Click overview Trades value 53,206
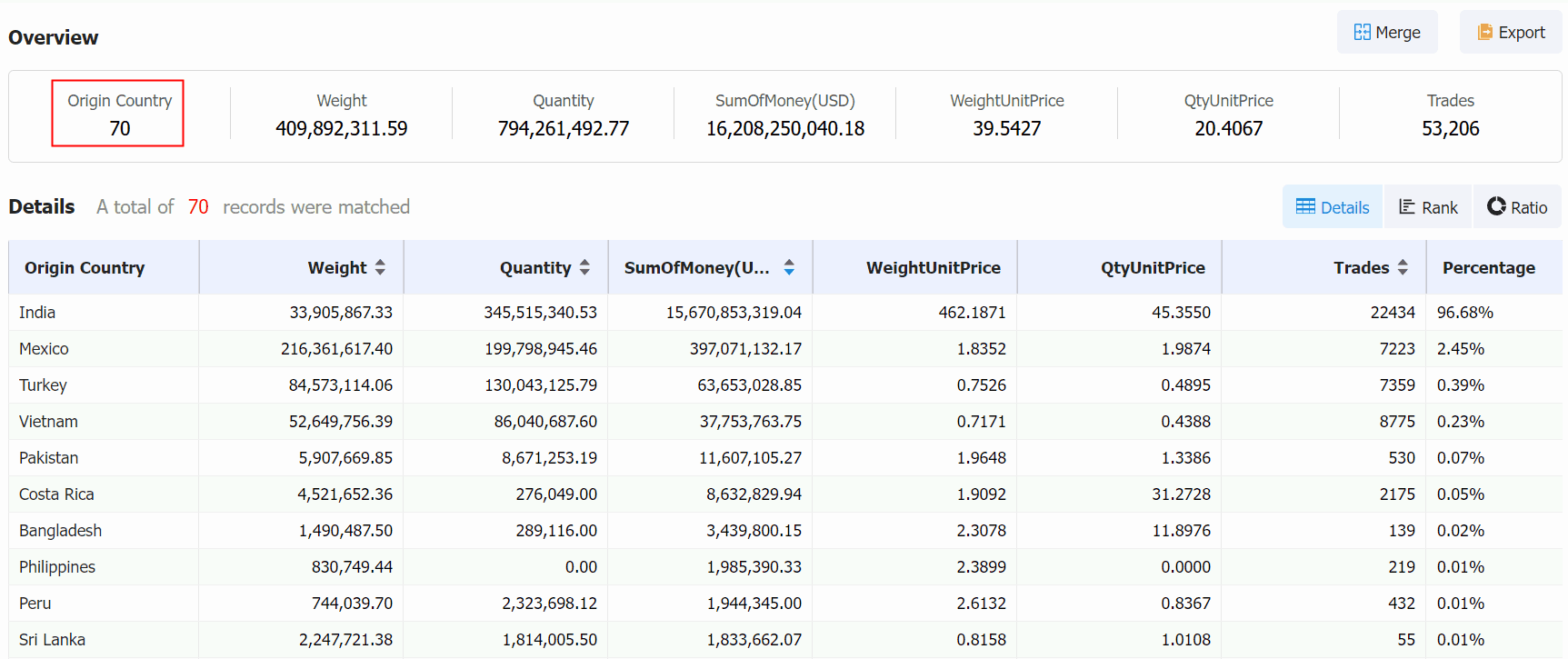Screen dimensions: 1568x659 click(x=1451, y=129)
